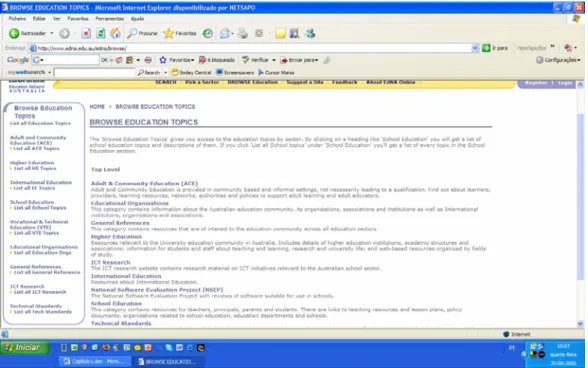Screen dimensions: 588x368
Task: Open ICT Research heading in main list
Action: tap(111, 262)
